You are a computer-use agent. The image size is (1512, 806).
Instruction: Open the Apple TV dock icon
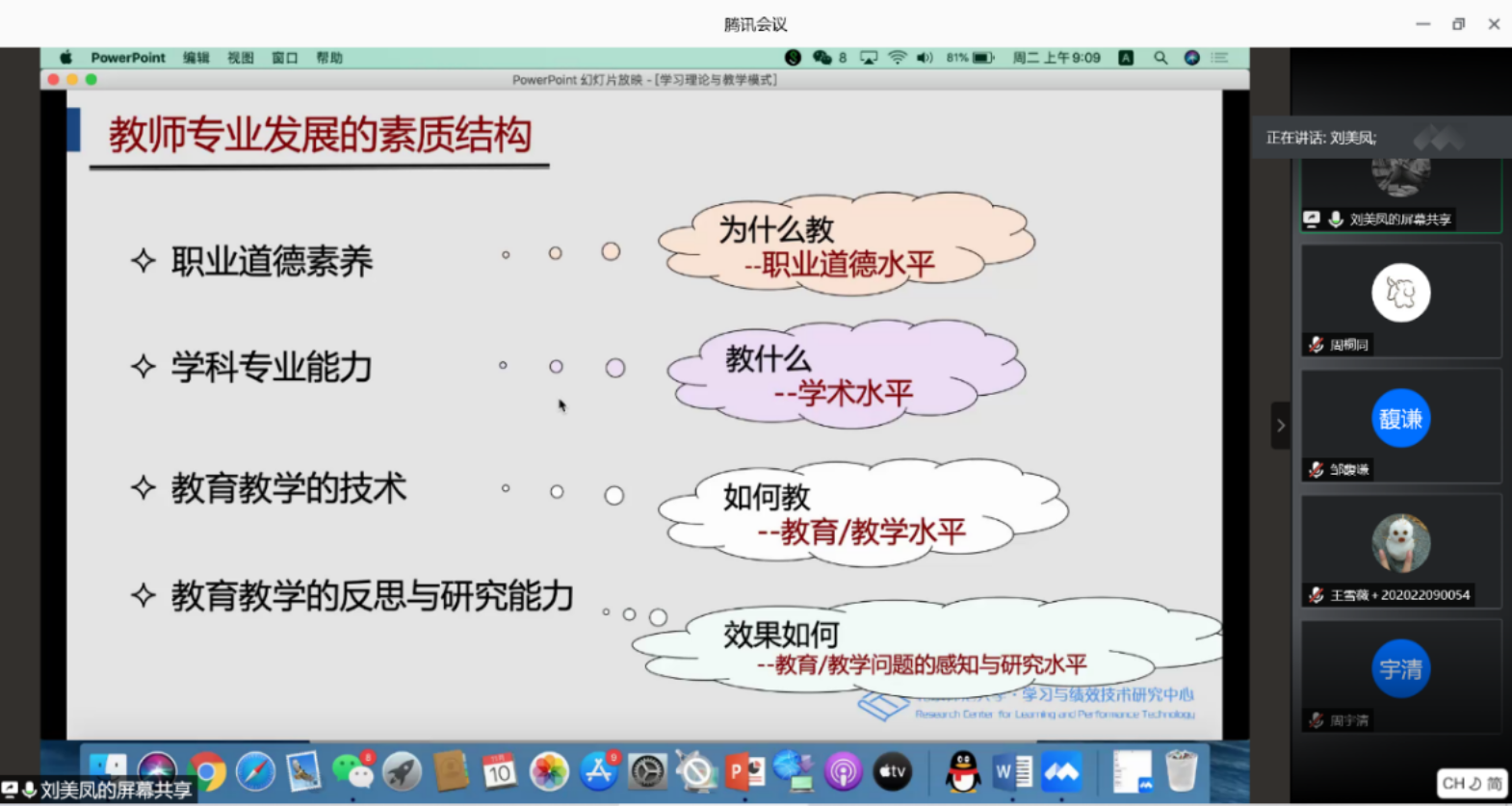892,771
